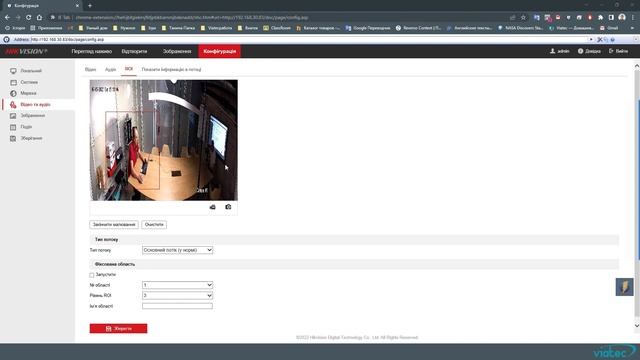This screenshot has height=360, width=640.
Task: Click the admin user icon
Action: pyautogui.click(x=553, y=51)
